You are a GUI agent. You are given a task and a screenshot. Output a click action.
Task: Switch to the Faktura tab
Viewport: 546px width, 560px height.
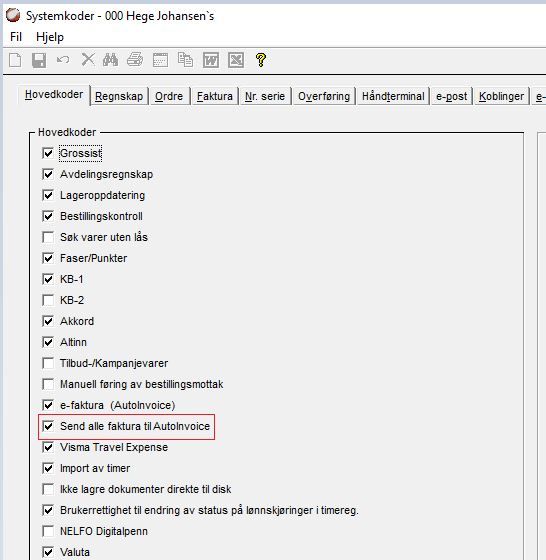[x=215, y=96]
